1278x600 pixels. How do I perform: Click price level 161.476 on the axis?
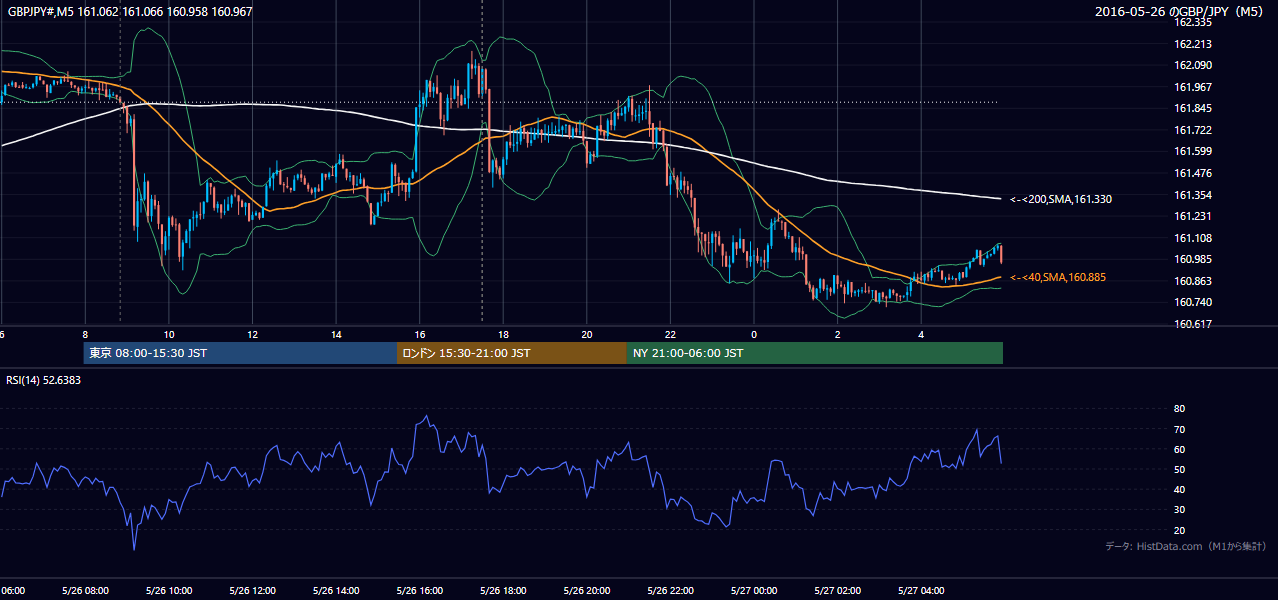1193,173
